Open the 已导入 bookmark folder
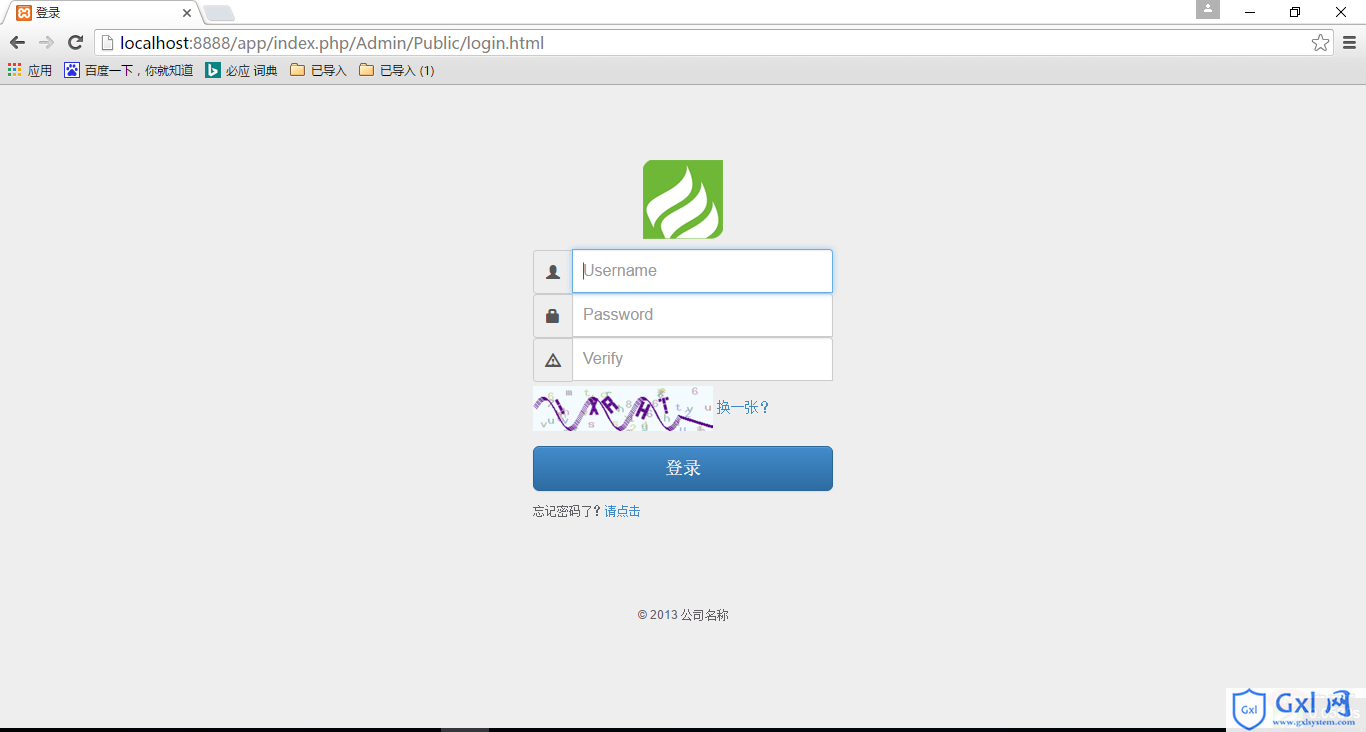 [x=318, y=70]
